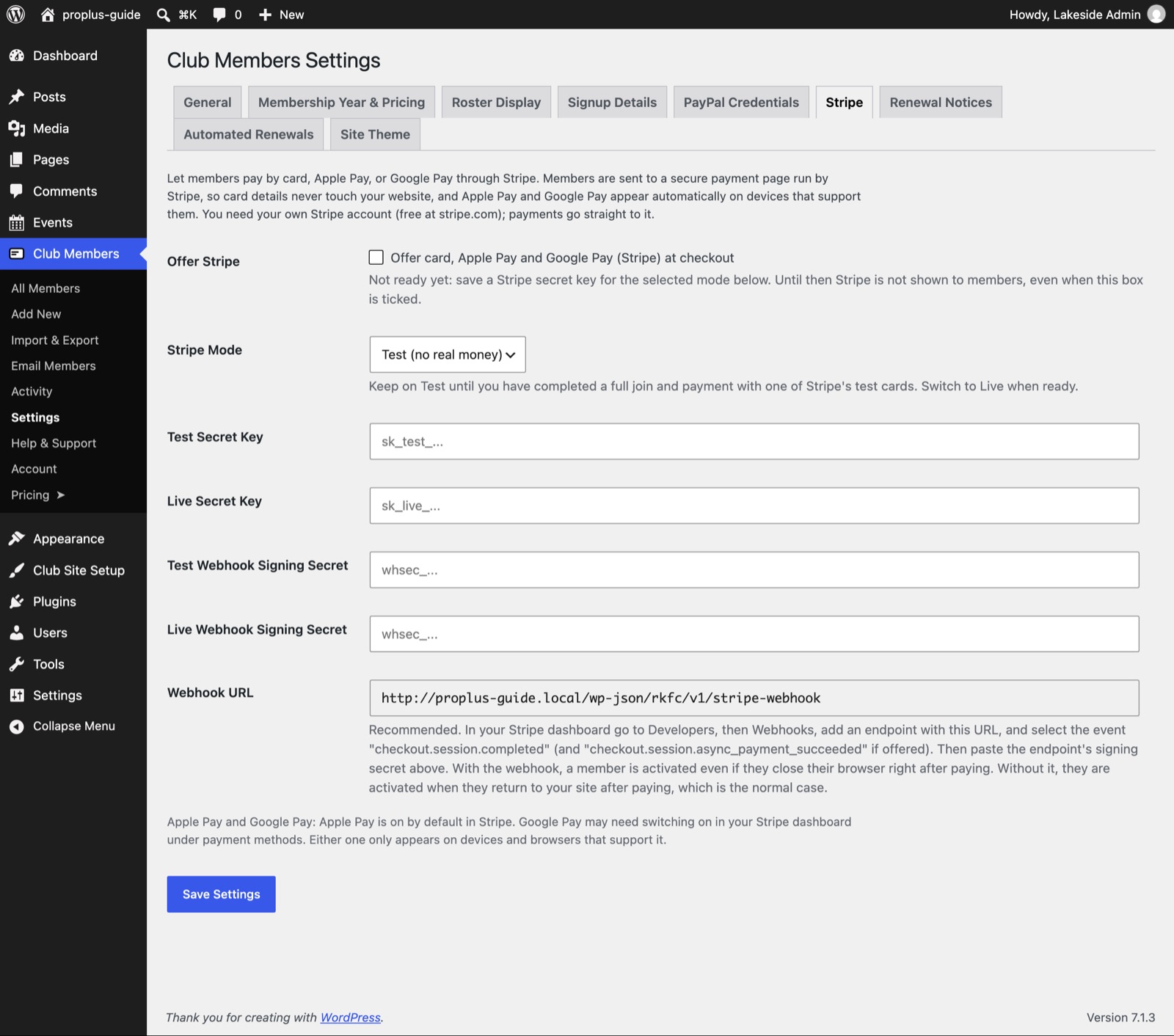Open the search icon in admin bar
The image size is (1174, 1036).
(164, 15)
